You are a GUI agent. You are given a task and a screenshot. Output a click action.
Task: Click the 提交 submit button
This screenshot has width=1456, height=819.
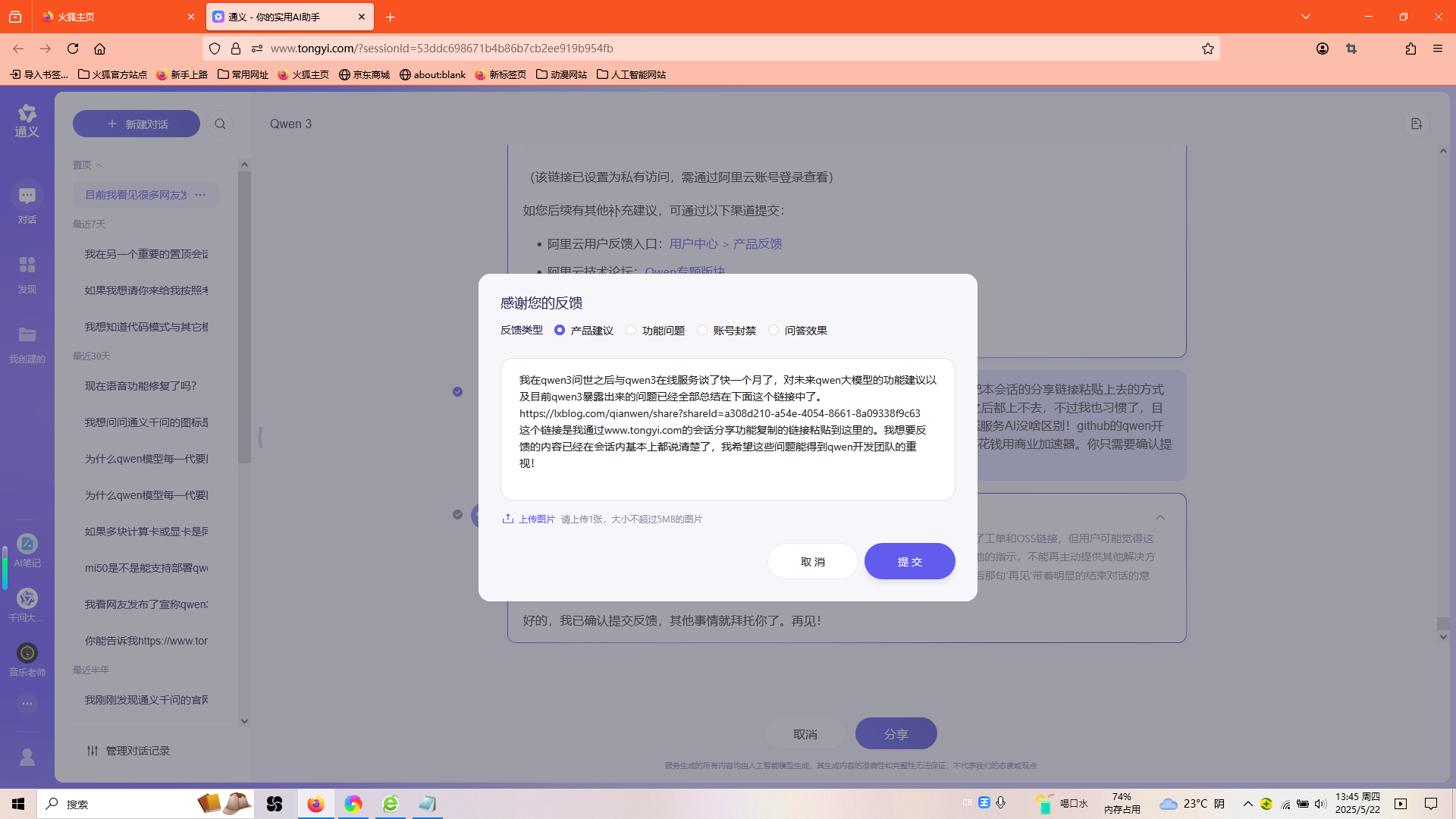[909, 561]
